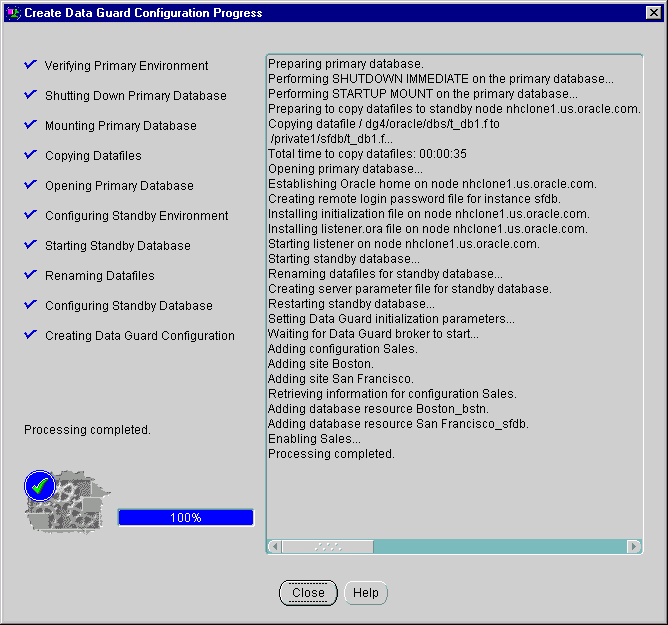Click the green checkmark completion badge
Screen dimensions: 668x625
pos(40,486)
